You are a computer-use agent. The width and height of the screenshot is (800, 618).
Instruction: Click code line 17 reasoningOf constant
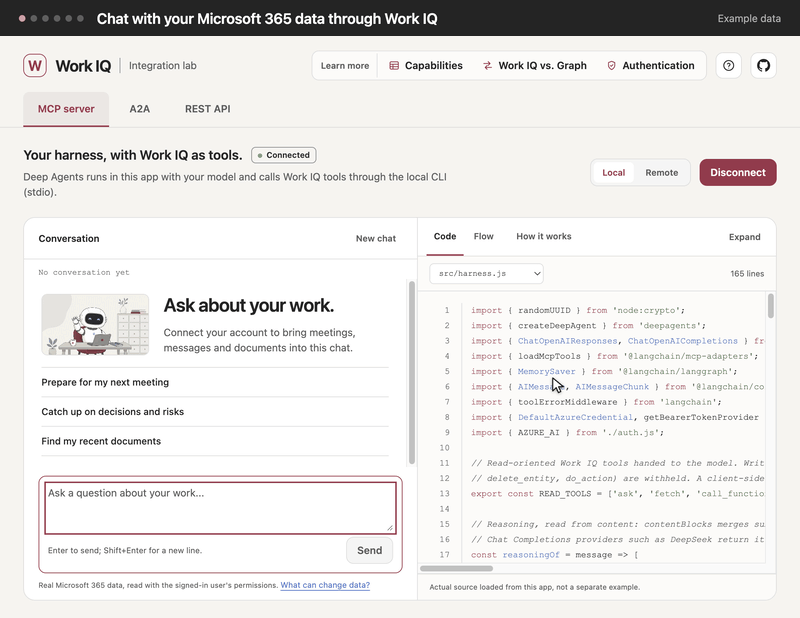(x=555, y=555)
